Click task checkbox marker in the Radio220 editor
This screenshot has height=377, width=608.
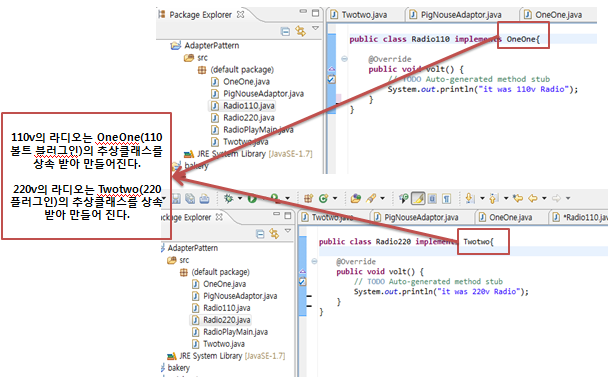[x=302, y=282]
